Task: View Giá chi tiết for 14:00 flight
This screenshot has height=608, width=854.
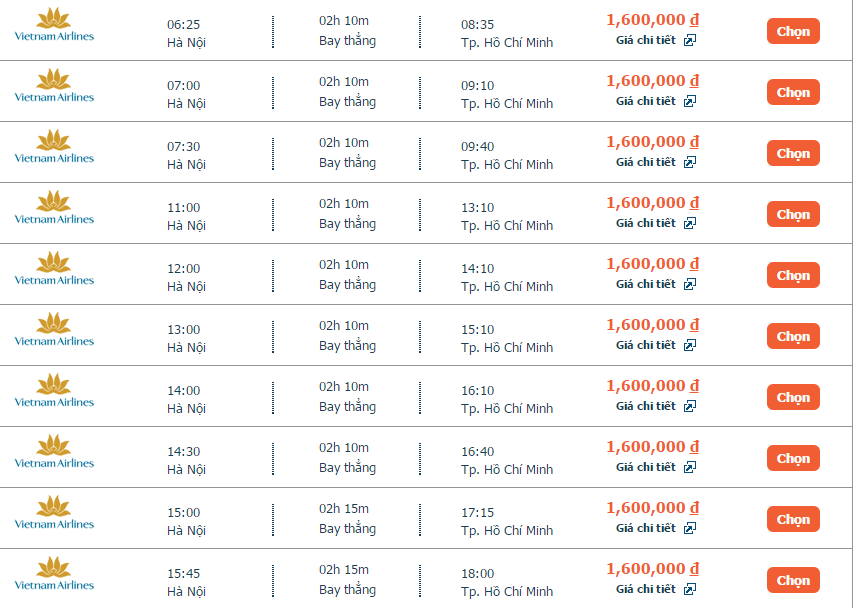Action: 646,406
